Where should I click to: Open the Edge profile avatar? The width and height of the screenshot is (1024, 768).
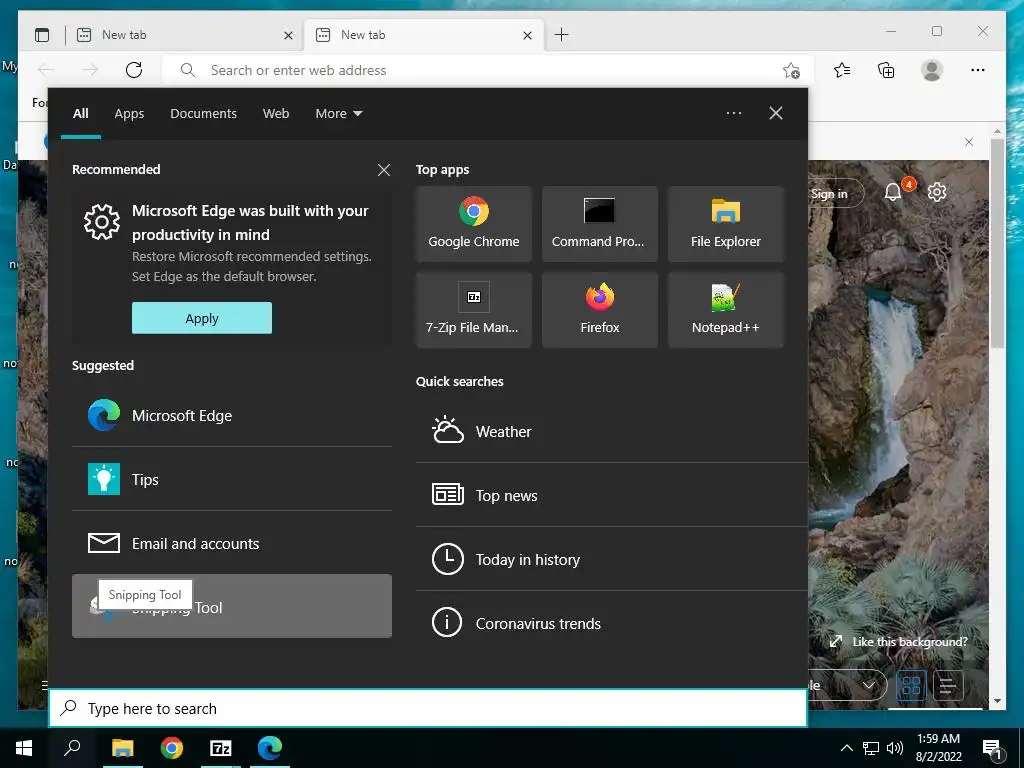click(x=932, y=70)
